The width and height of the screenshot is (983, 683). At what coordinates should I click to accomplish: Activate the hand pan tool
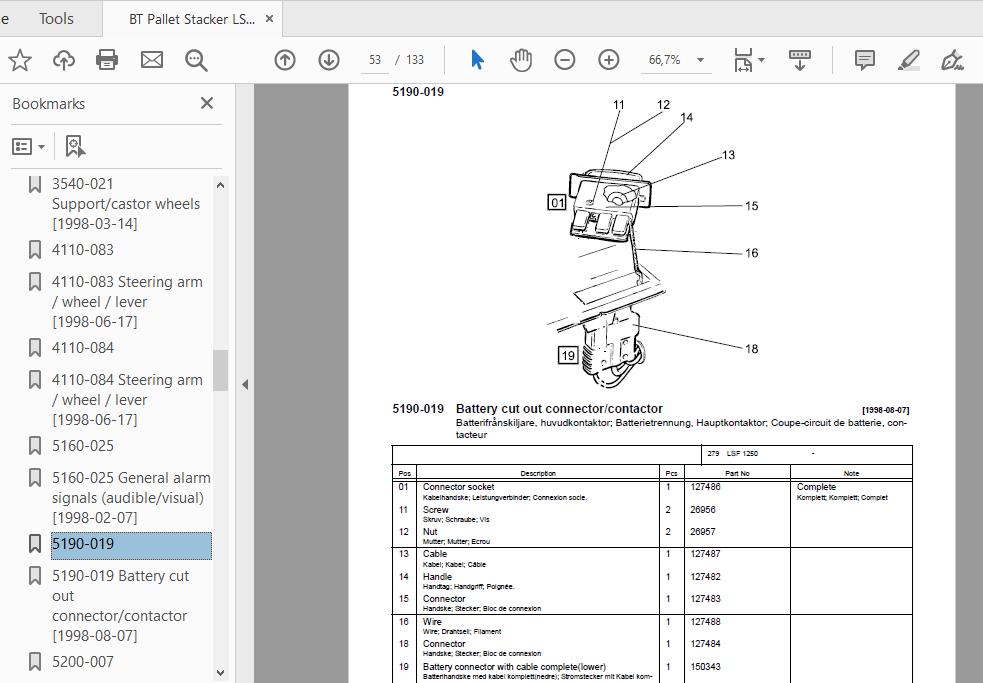point(521,60)
